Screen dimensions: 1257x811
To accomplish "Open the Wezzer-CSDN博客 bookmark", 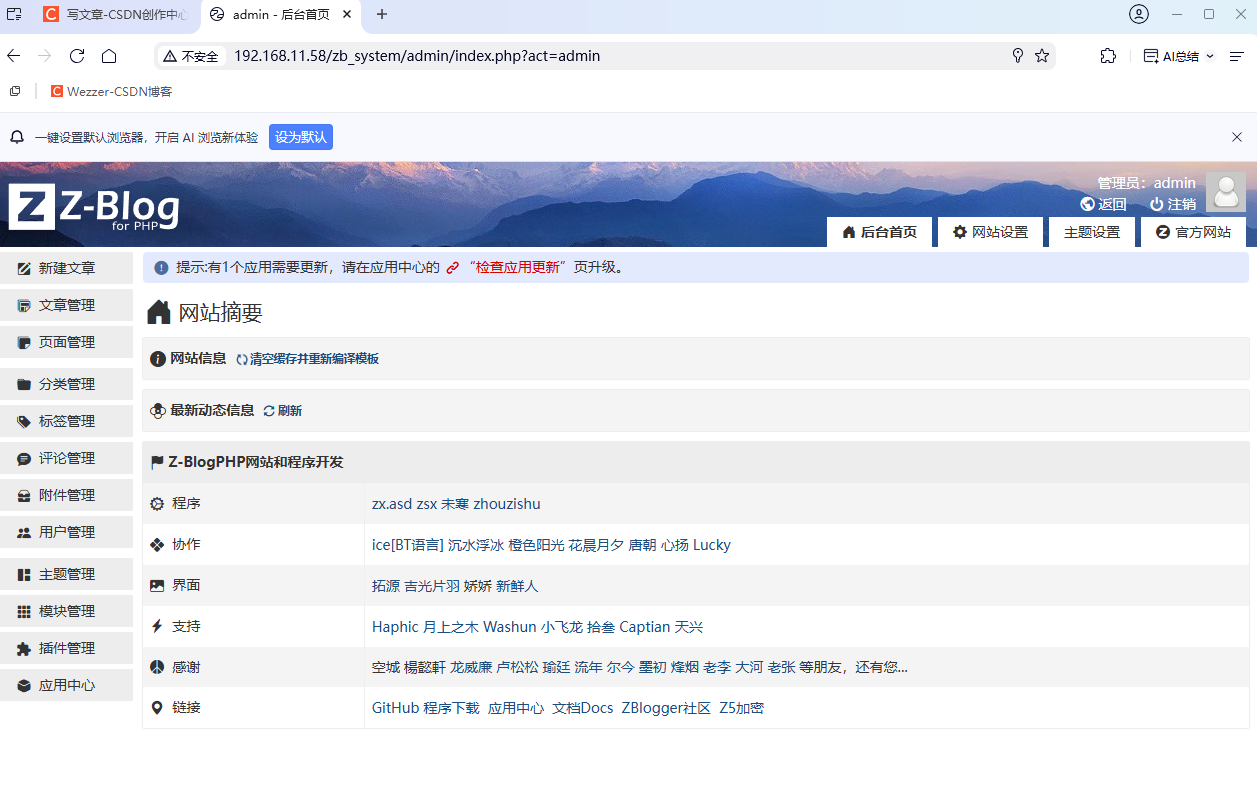I will tap(111, 91).
